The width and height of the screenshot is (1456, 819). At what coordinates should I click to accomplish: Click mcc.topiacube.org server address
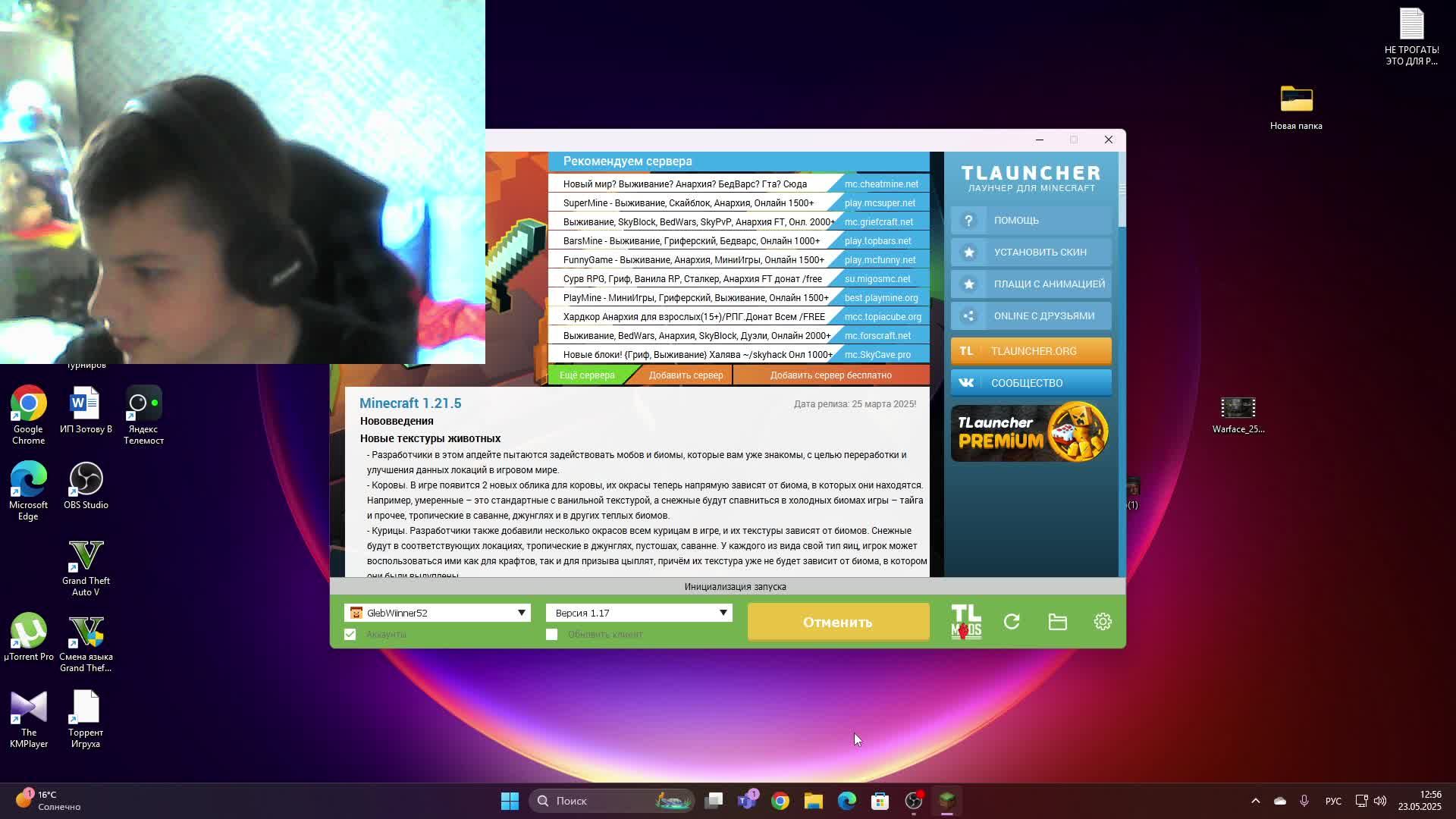pos(883,316)
